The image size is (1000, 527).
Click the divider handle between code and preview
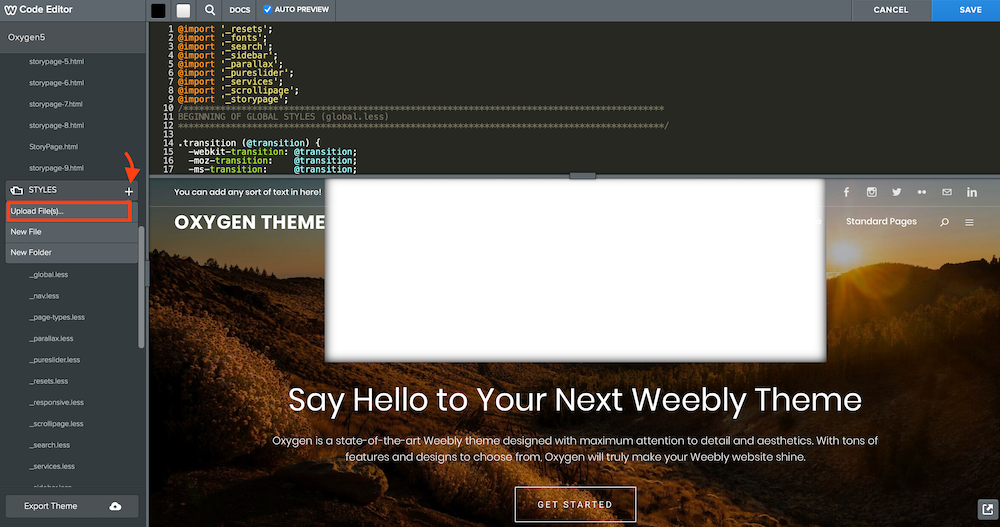(x=582, y=175)
